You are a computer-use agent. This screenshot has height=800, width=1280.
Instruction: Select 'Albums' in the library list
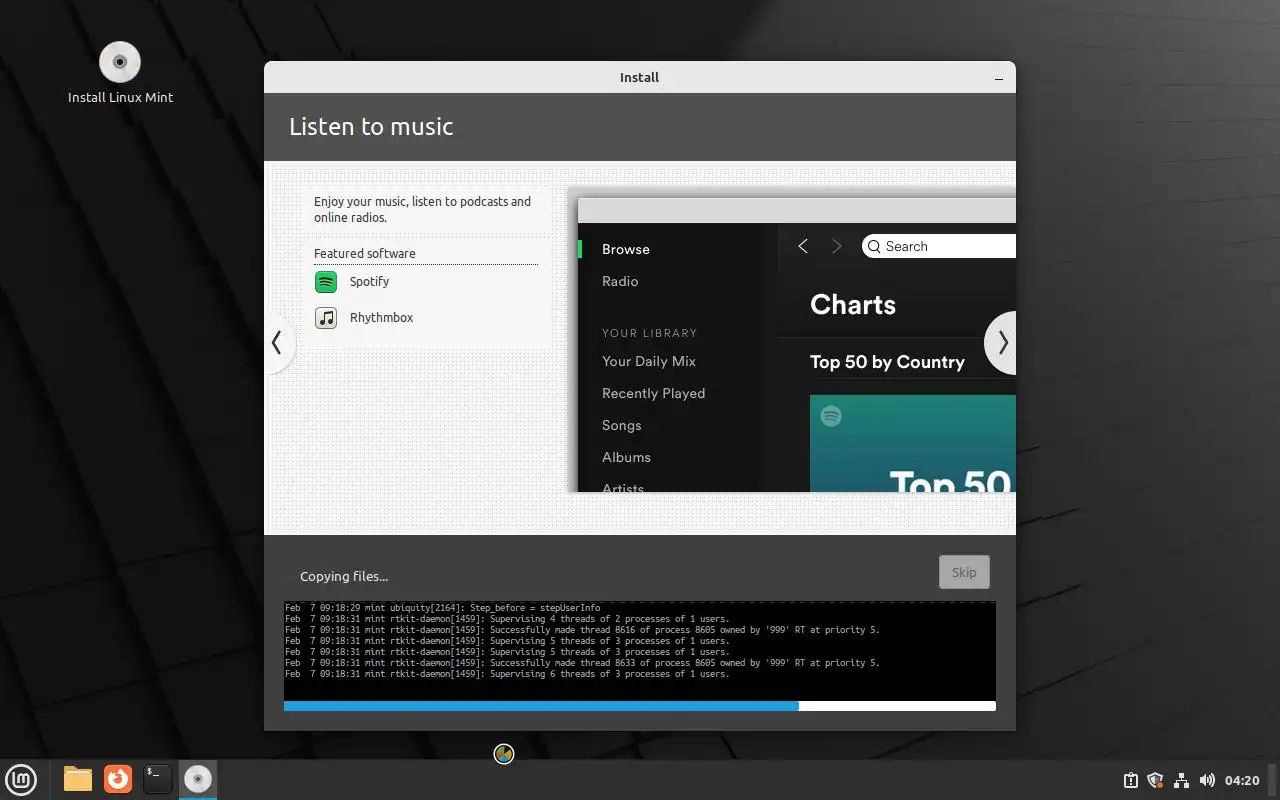(x=626, y=458)
